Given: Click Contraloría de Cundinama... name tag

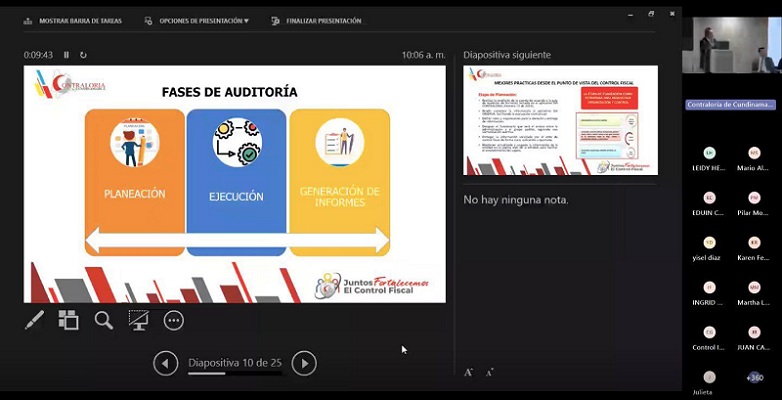Looking at the screenshot, I should pyautogui.click(x=730, y=105).
